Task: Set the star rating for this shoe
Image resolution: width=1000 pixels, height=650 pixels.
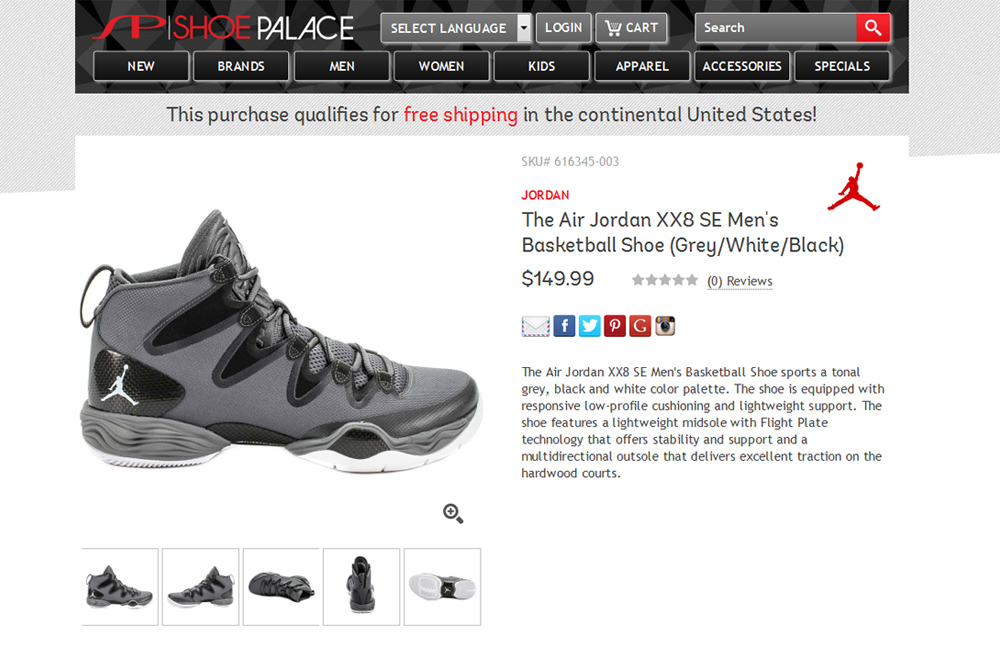Action: click(665, 280)
